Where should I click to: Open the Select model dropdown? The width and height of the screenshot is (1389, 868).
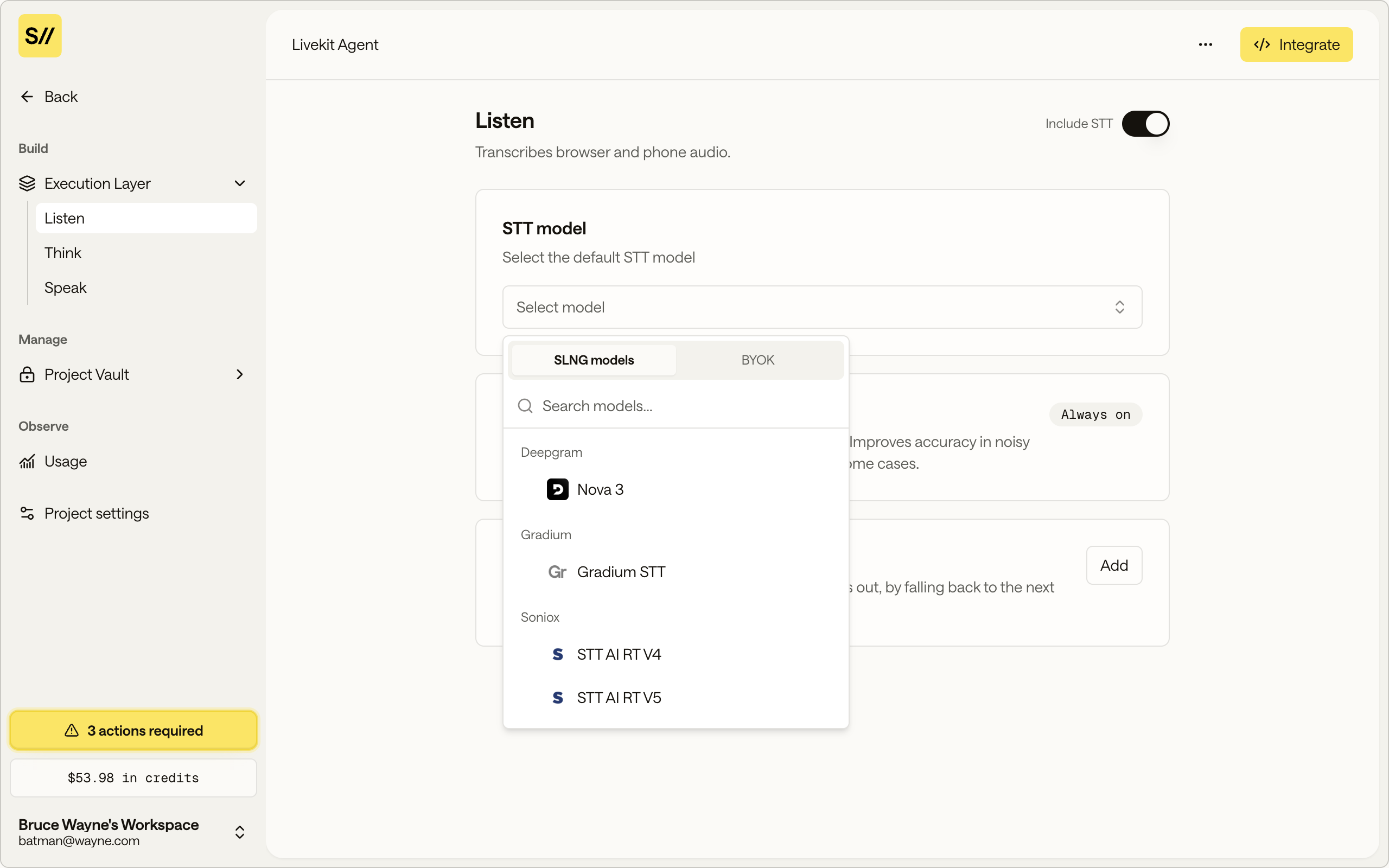pos(822,307)
